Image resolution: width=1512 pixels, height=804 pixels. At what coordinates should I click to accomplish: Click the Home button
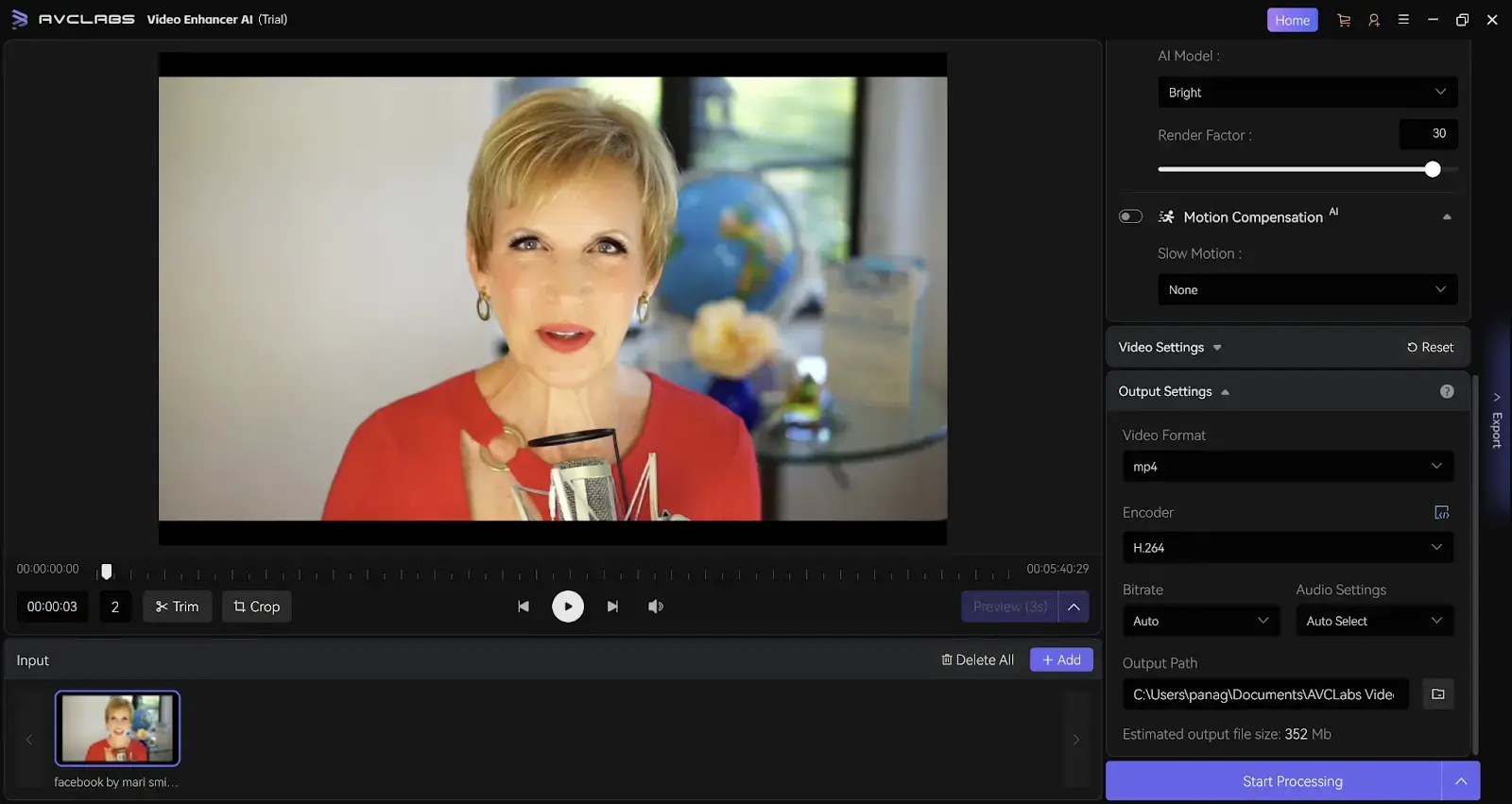pyautogui.click(x=1292, y=20)
